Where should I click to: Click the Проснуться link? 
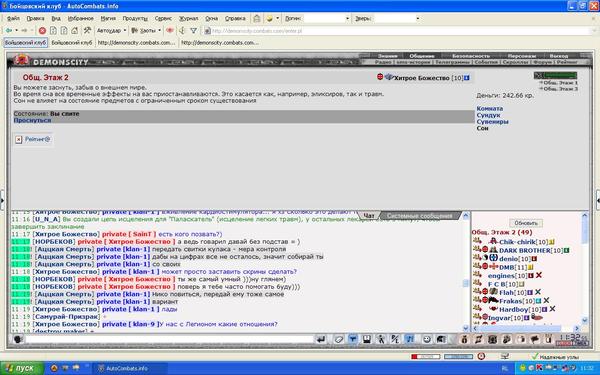tap(32, 120)
